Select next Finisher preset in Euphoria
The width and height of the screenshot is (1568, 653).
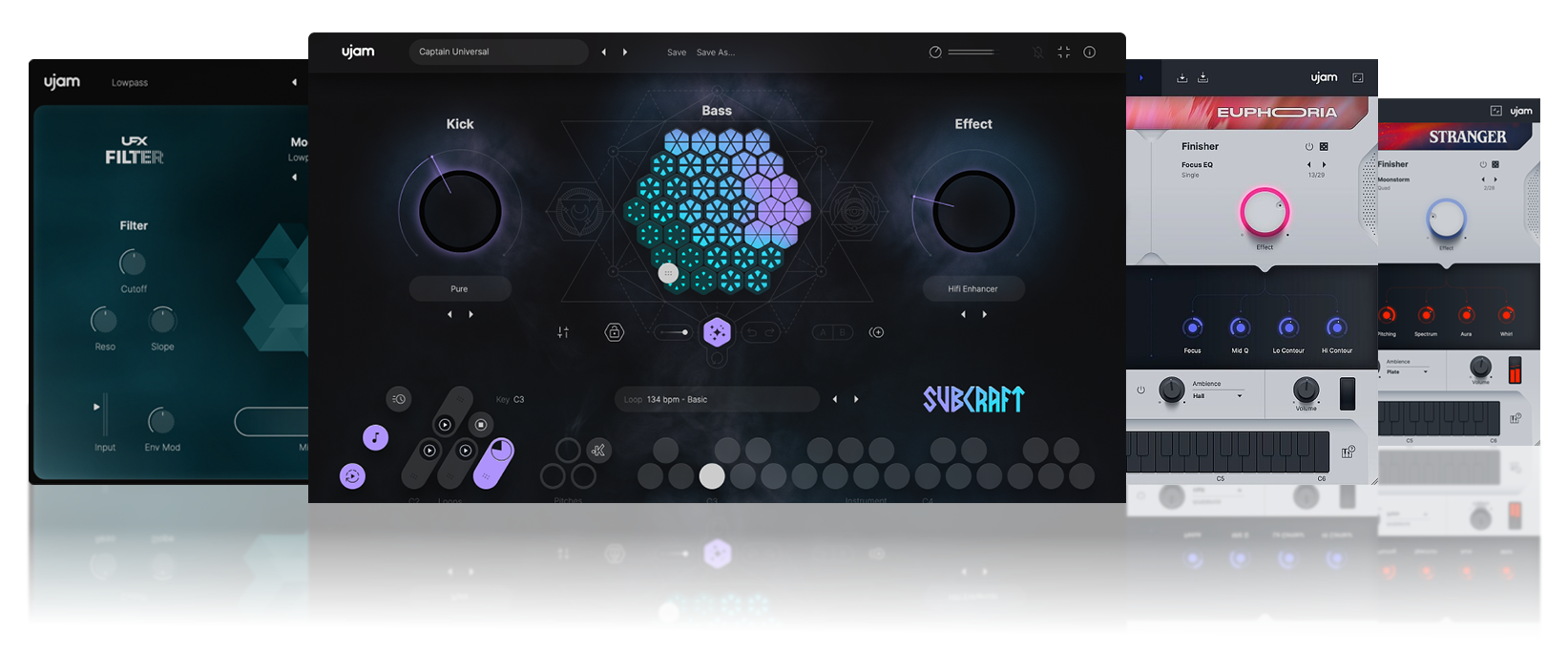tap(1324, 165)
